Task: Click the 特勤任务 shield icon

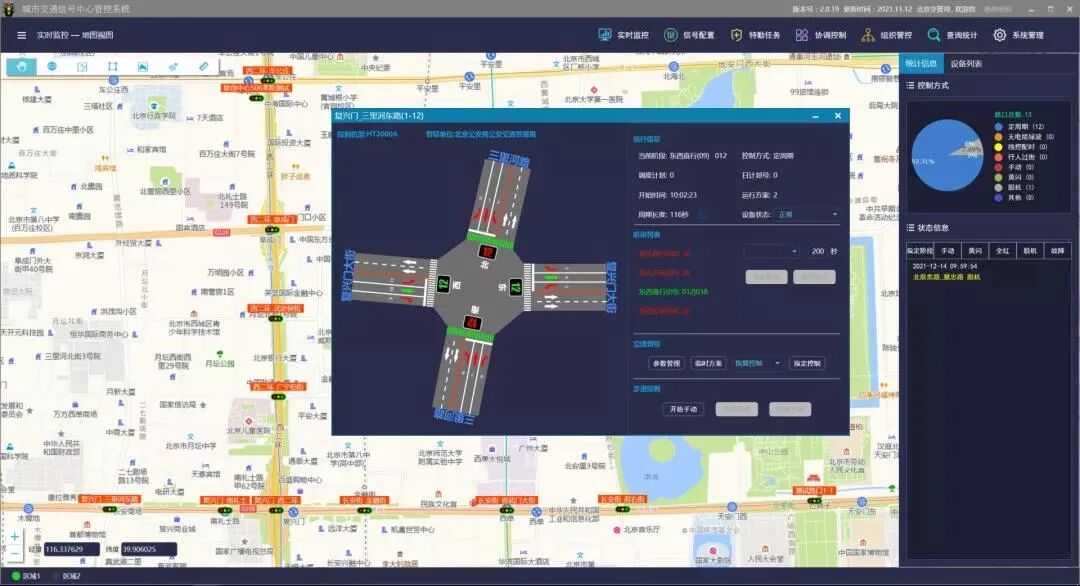Action: (x=736, y=34)
